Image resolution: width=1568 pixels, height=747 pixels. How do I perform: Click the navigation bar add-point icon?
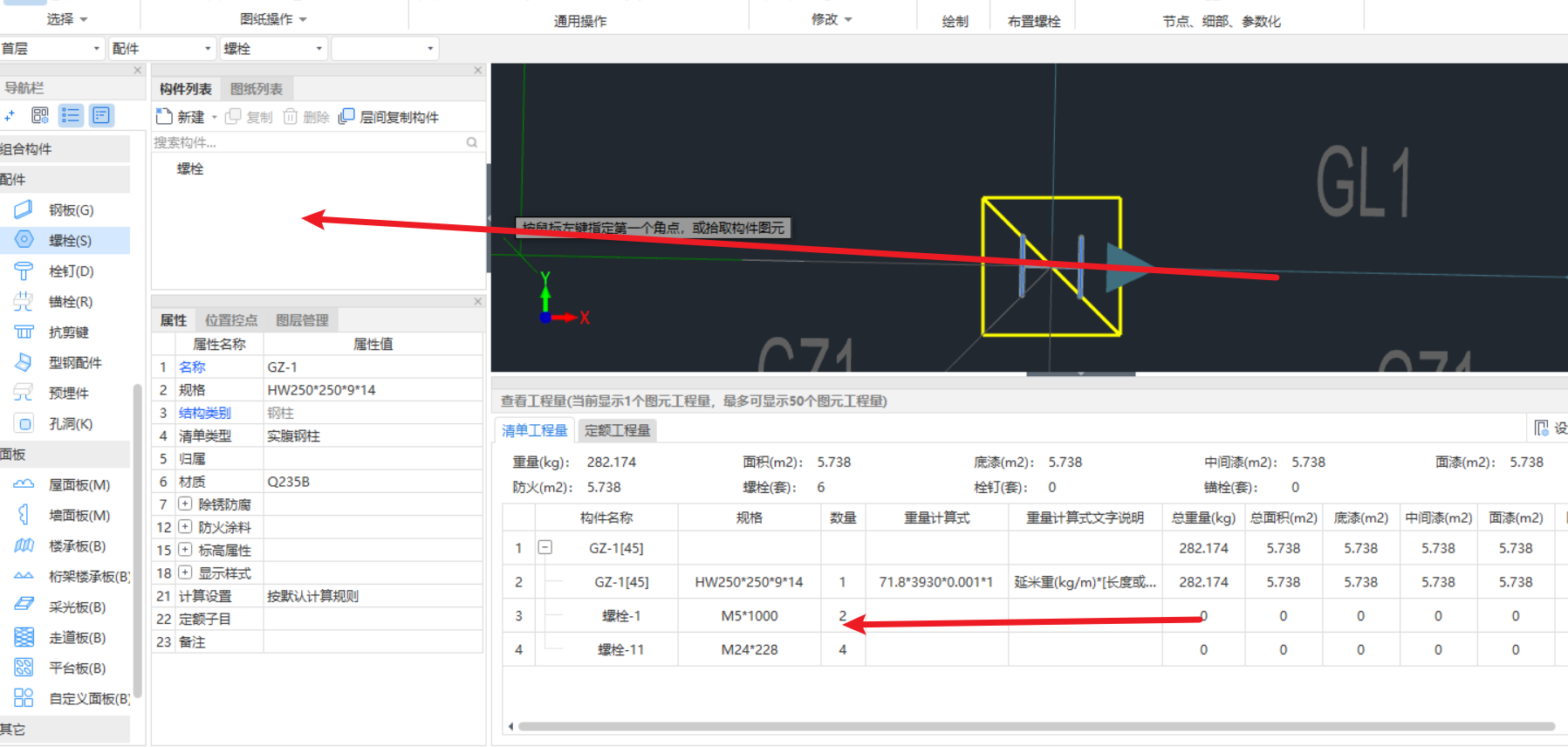click(x=10, y=115)
